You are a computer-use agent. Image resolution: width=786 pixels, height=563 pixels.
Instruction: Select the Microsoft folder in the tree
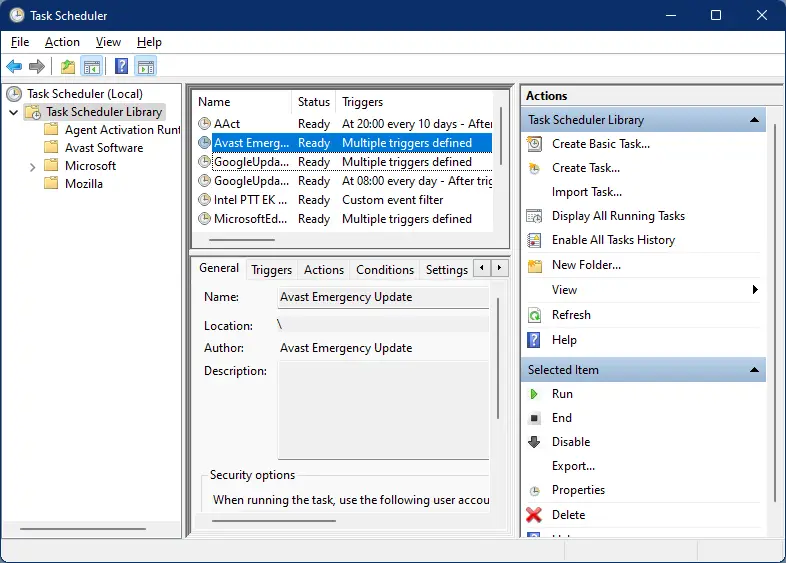[90, 166]
